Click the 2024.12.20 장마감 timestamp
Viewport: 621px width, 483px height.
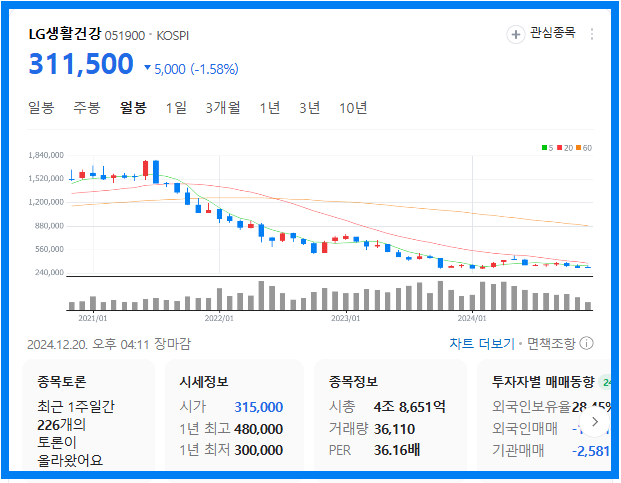pyautogui.click(x=109, y=344)
